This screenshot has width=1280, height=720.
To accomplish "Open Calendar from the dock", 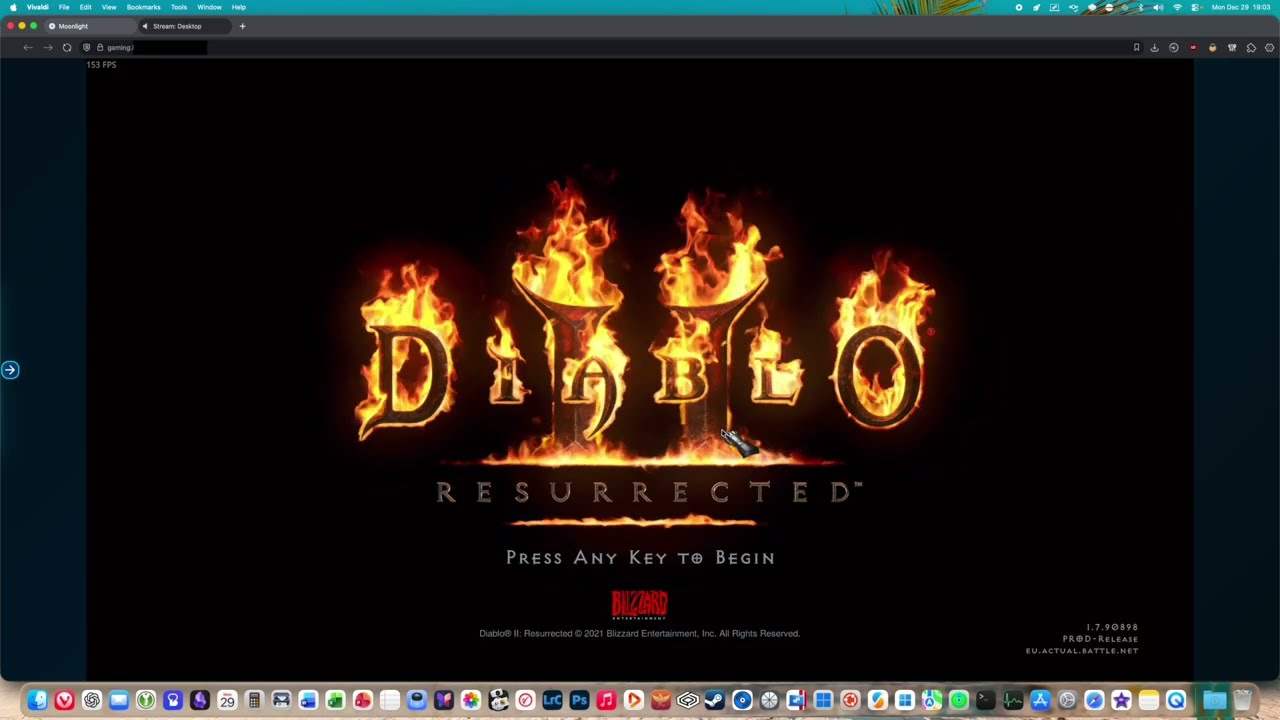I will pyautogui.click(x=227, y=701).
